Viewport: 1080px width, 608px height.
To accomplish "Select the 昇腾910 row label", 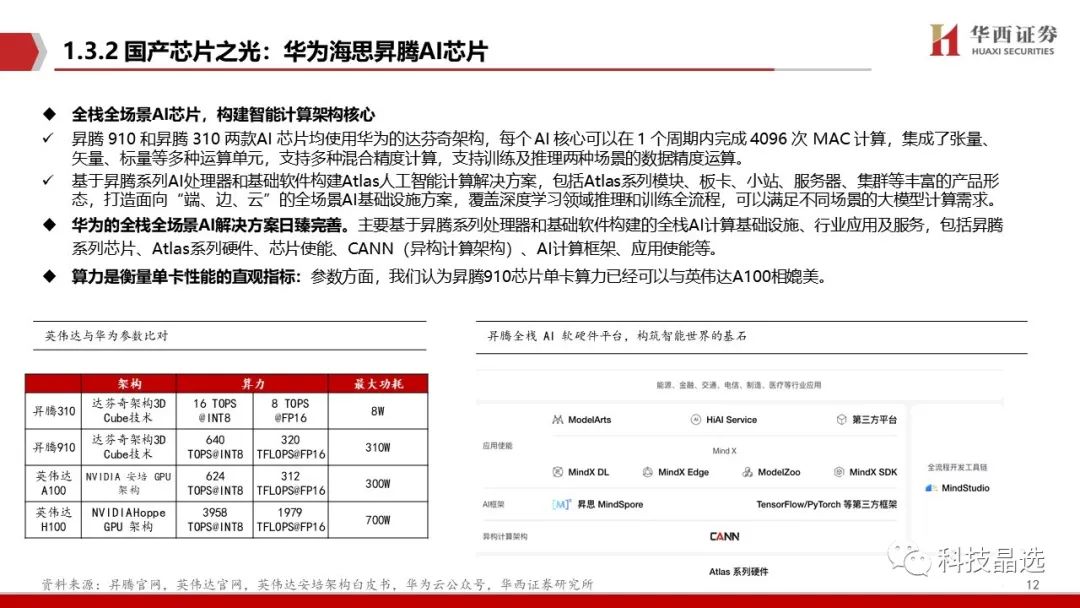I will click(54, 447).
